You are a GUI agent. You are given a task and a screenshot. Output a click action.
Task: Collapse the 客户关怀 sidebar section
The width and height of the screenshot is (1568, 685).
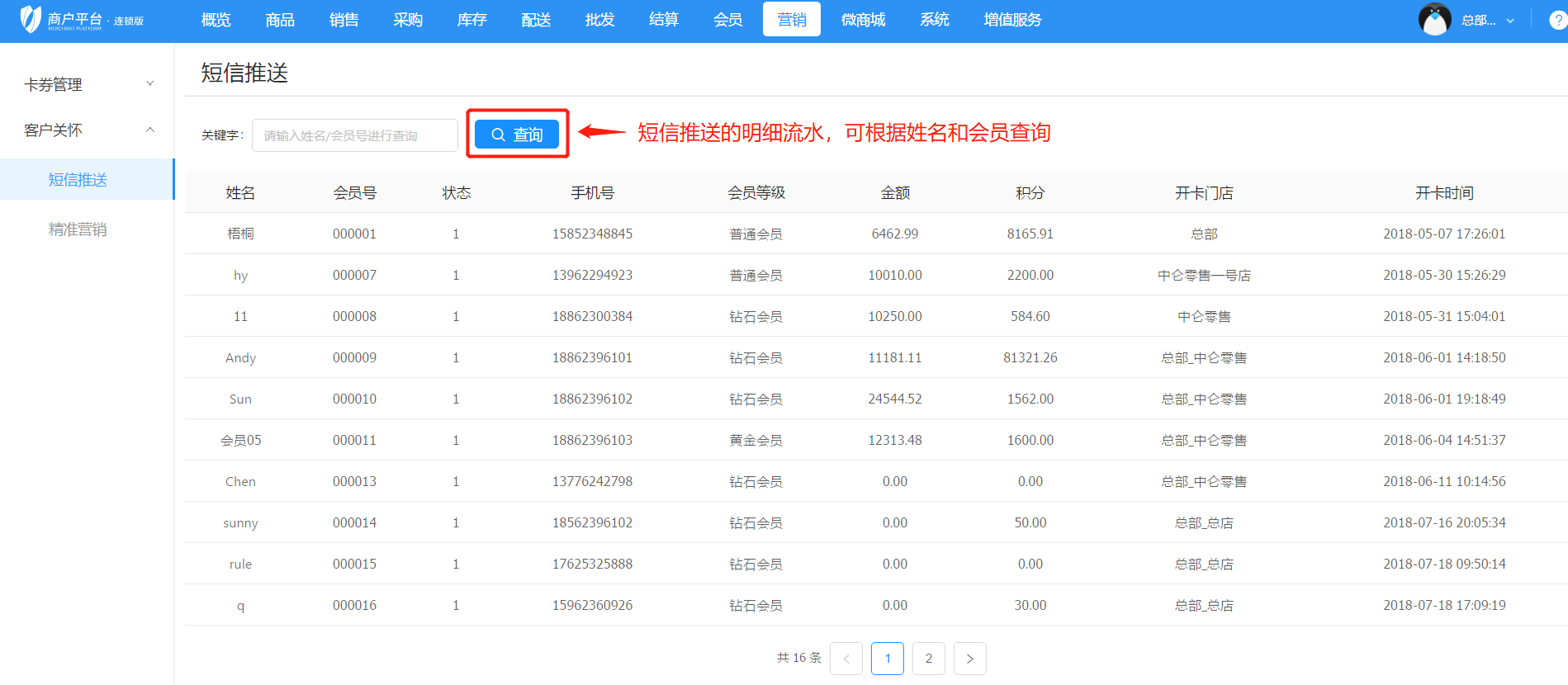pos(87,130)
